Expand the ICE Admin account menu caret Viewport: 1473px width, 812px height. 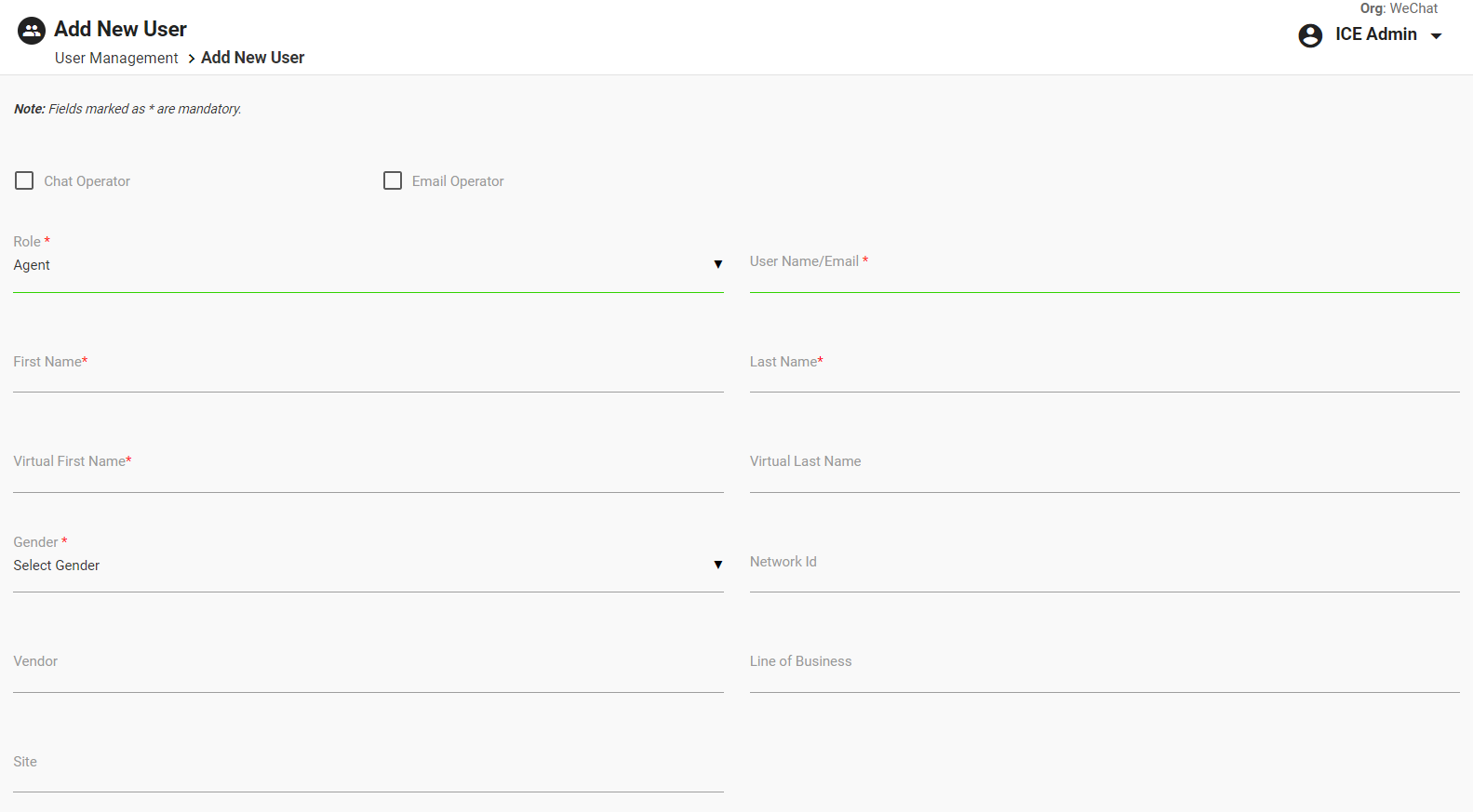1436,36
